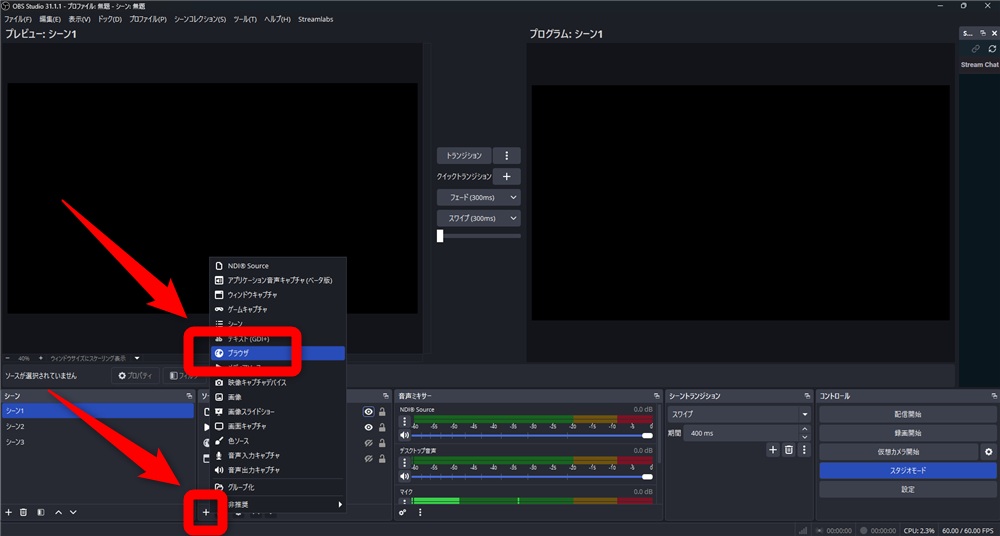
Task: Open the プロパティ button
Action: pyautogui.click(x=135, y=376)
